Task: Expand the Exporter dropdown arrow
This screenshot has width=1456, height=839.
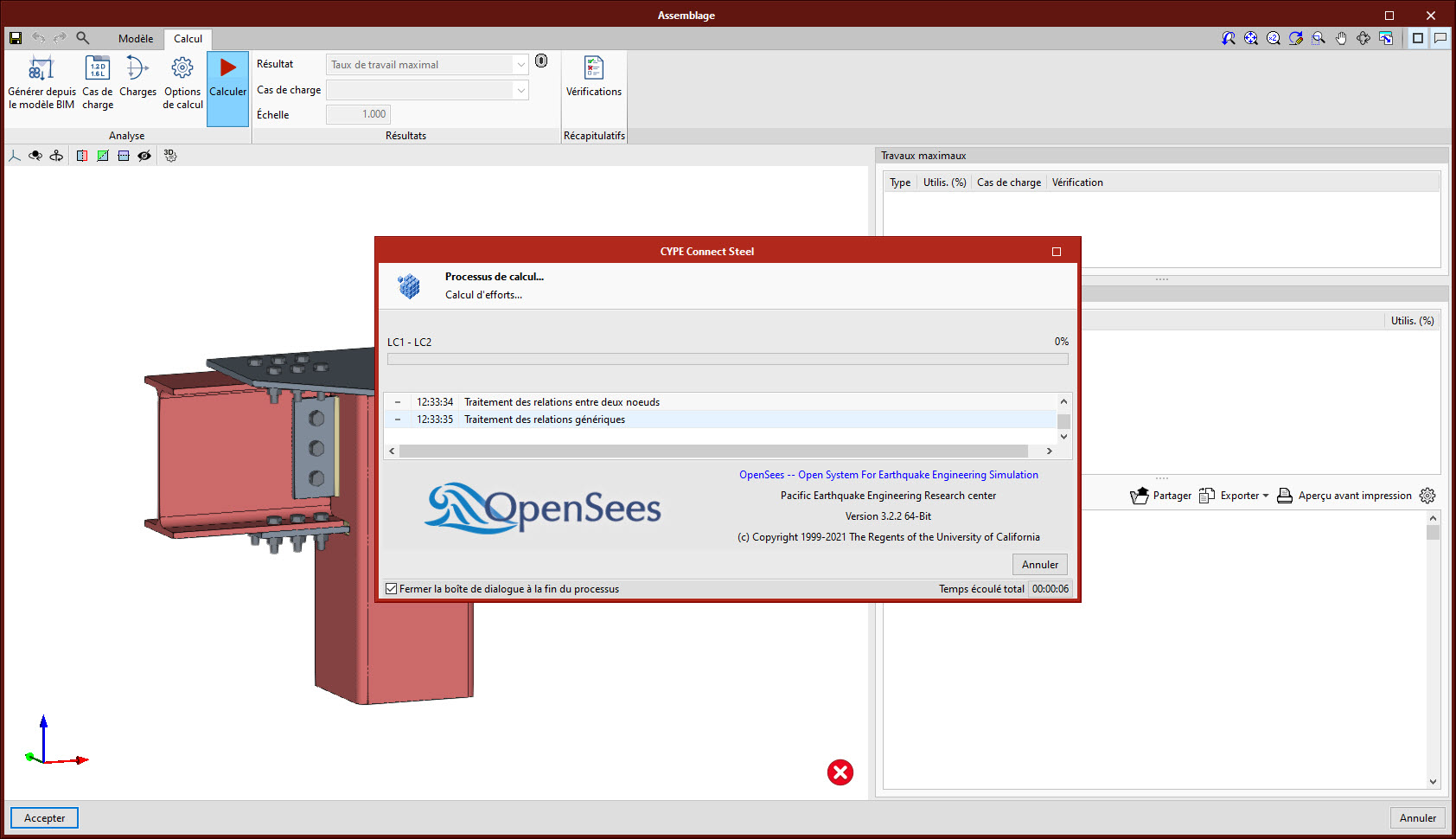Action: coord(1266,496)
